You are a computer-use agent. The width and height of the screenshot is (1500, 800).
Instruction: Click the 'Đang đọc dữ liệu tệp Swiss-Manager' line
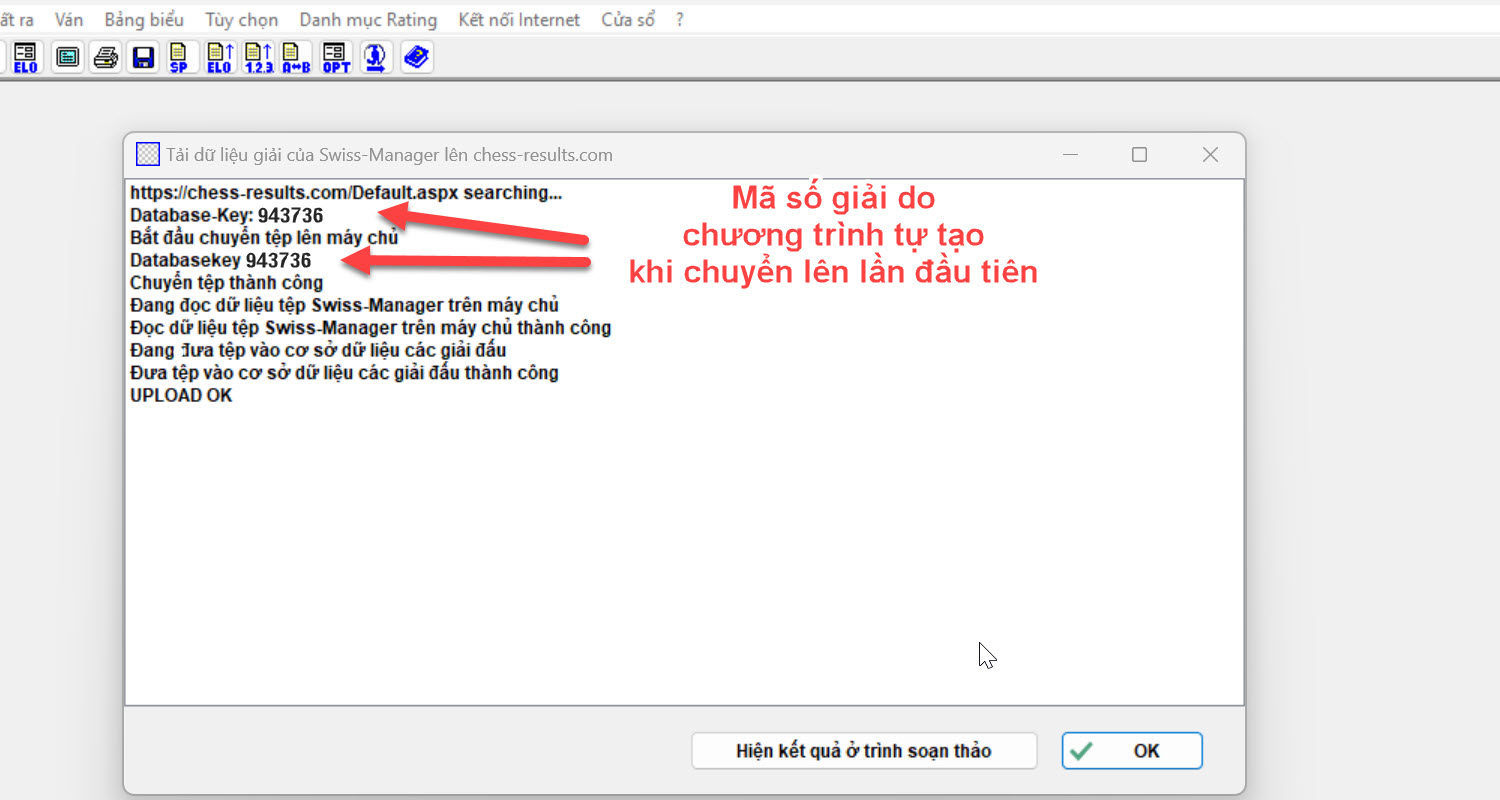pyautogui.click(x=344, y=305)
